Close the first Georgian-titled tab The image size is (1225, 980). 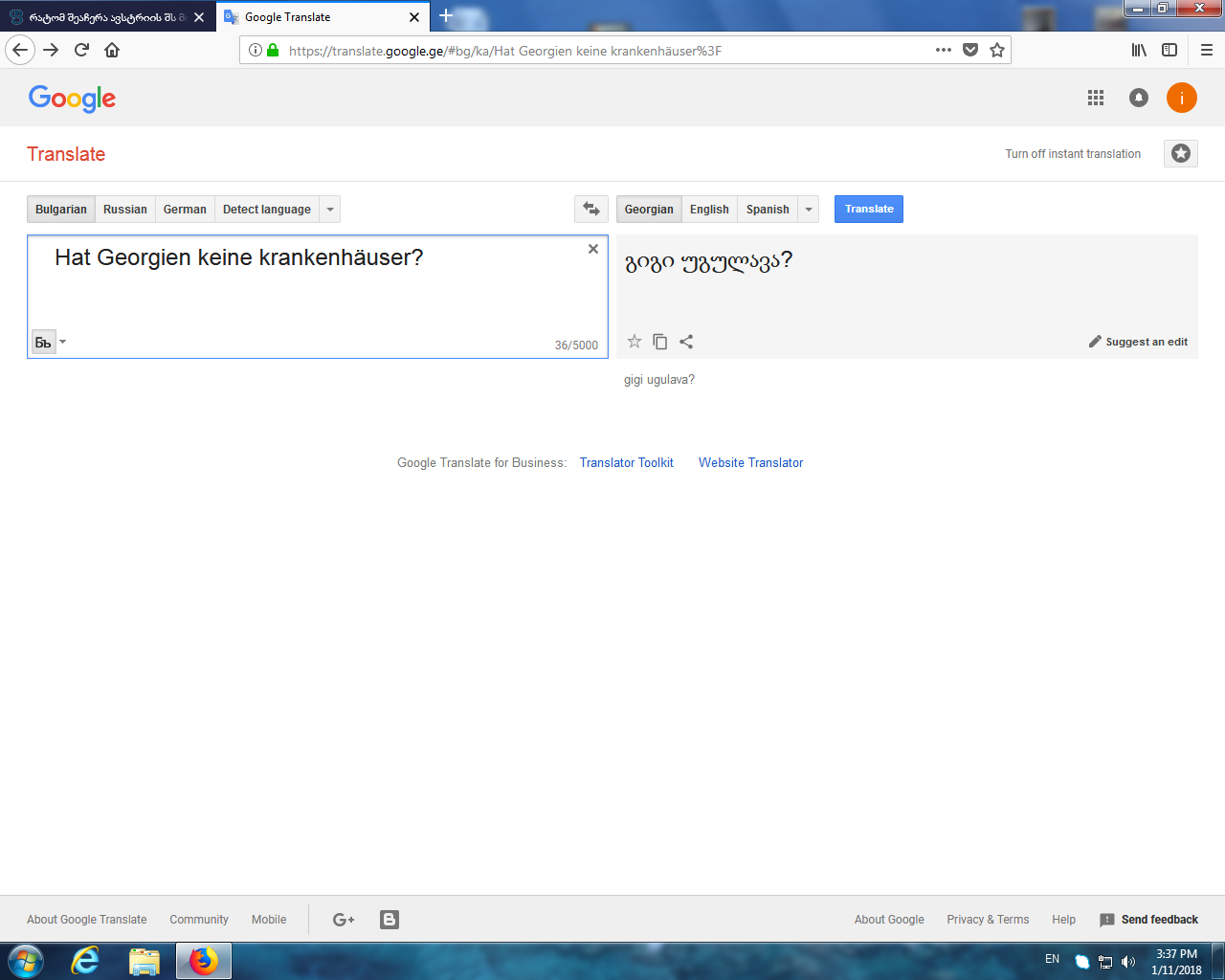[199, 16]
